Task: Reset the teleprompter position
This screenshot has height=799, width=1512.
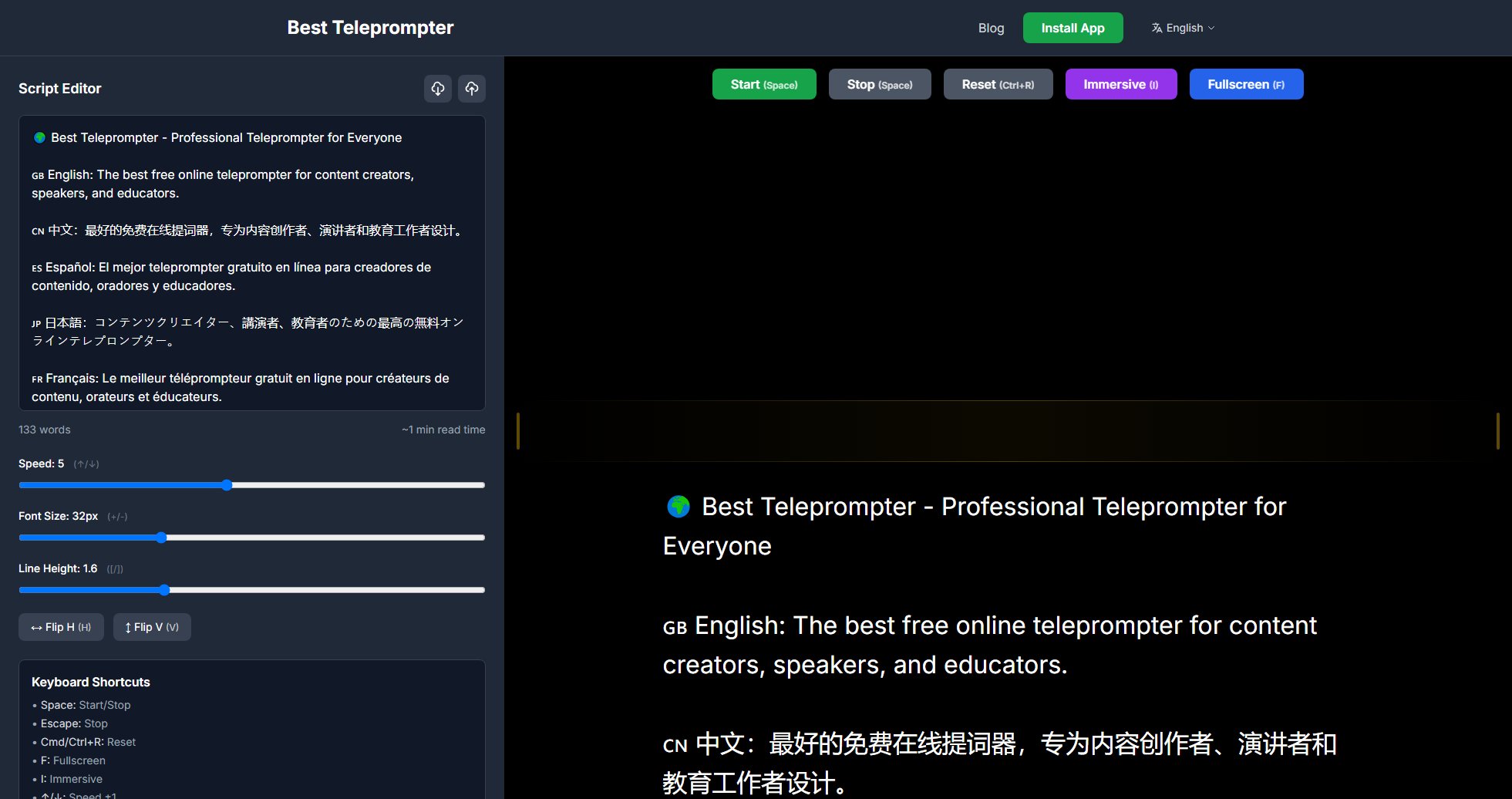Action: click(x=998, y=84)
